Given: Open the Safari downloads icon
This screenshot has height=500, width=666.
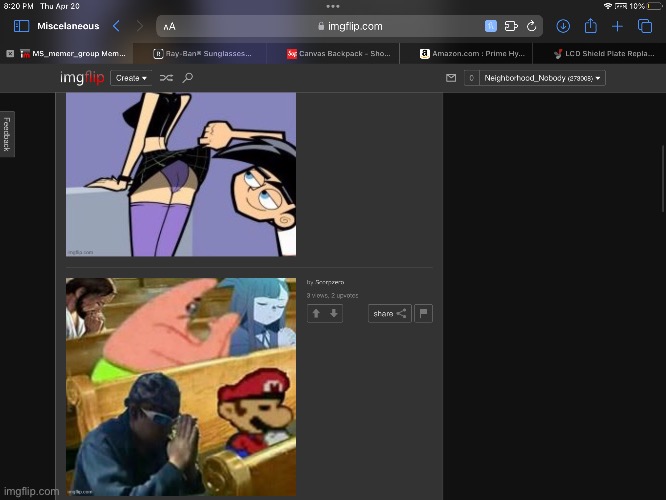Looking at the screenshot, I should pos(563,26).
